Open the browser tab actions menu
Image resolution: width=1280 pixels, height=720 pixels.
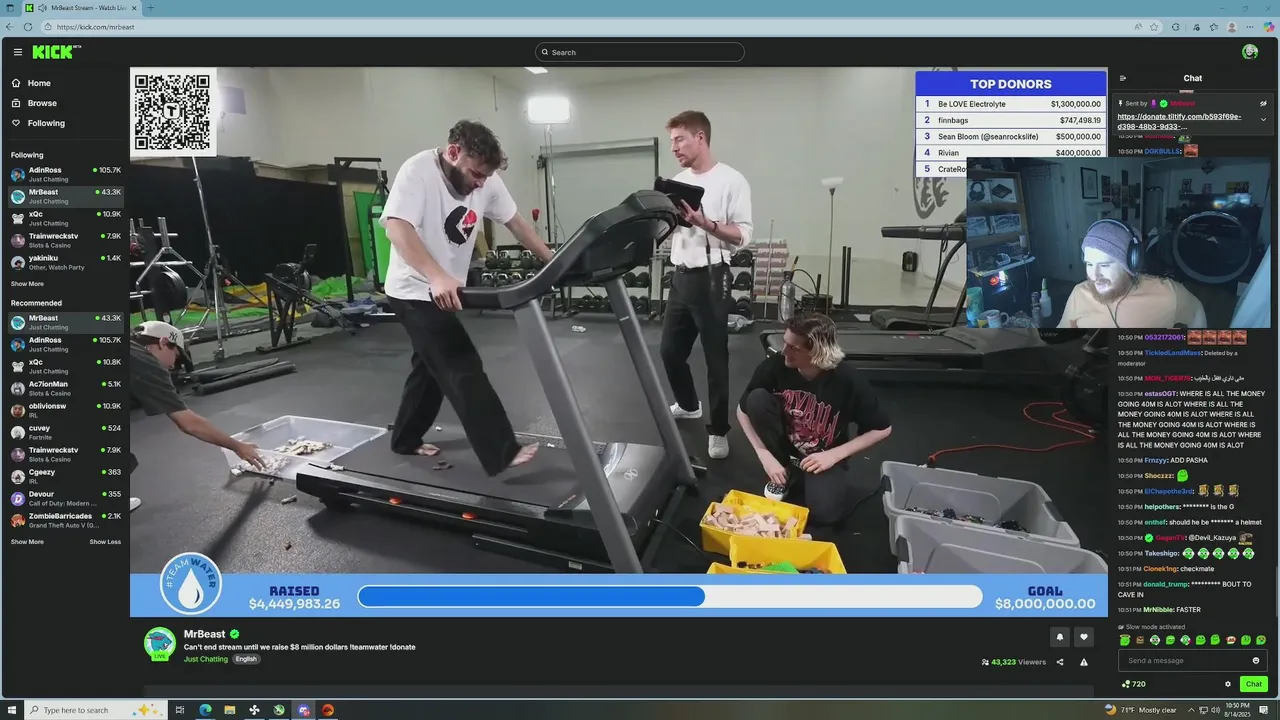[8, 8]
